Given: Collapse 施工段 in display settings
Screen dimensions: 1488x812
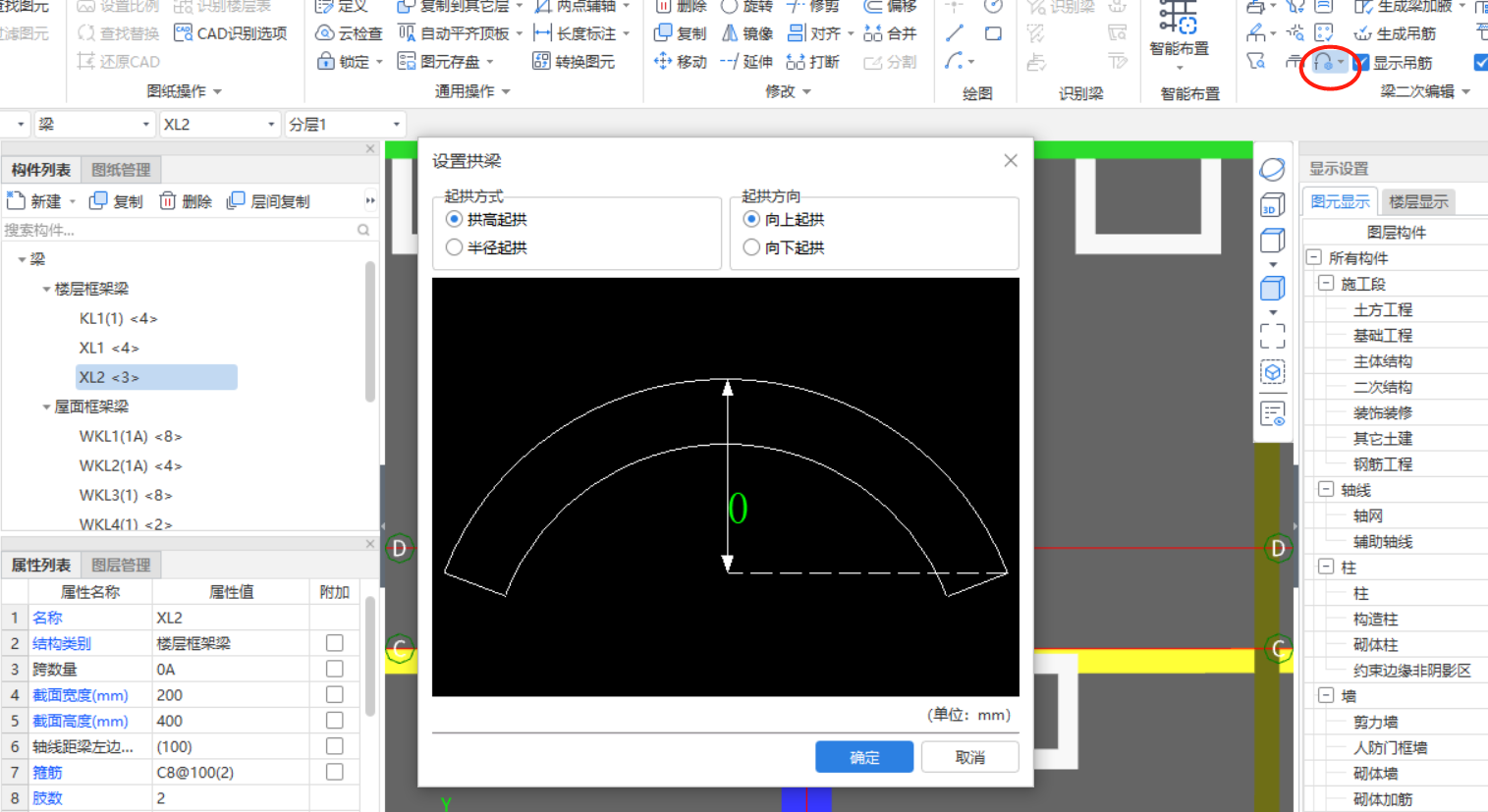Looking at the screenshot, I should [1326, 283].
